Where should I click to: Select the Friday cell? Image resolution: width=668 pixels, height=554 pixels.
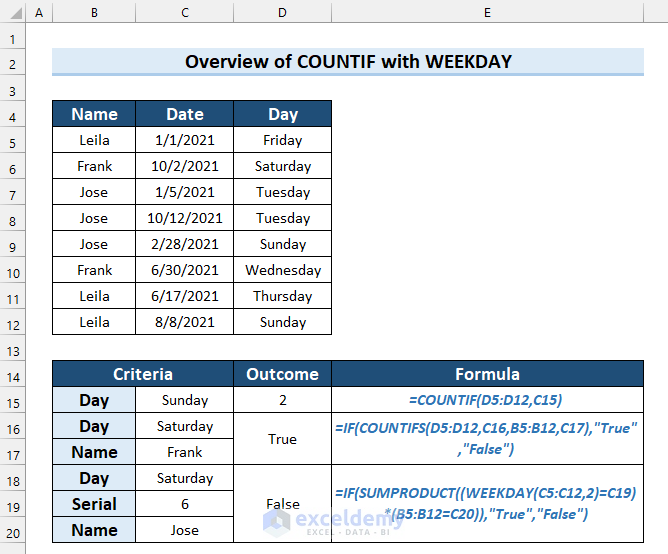click(283, 140)
